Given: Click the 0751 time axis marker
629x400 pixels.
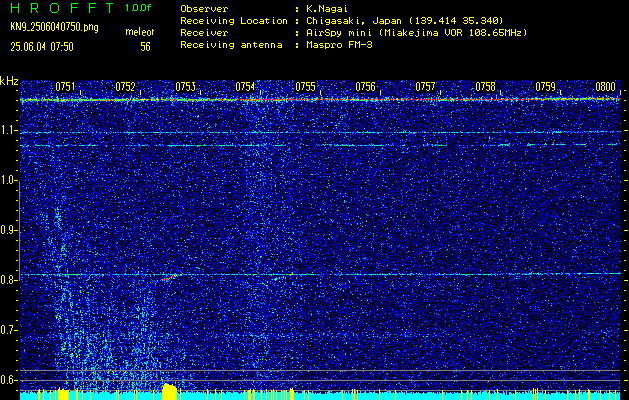Looking at the screenshot, I should (x=65, y=87).
